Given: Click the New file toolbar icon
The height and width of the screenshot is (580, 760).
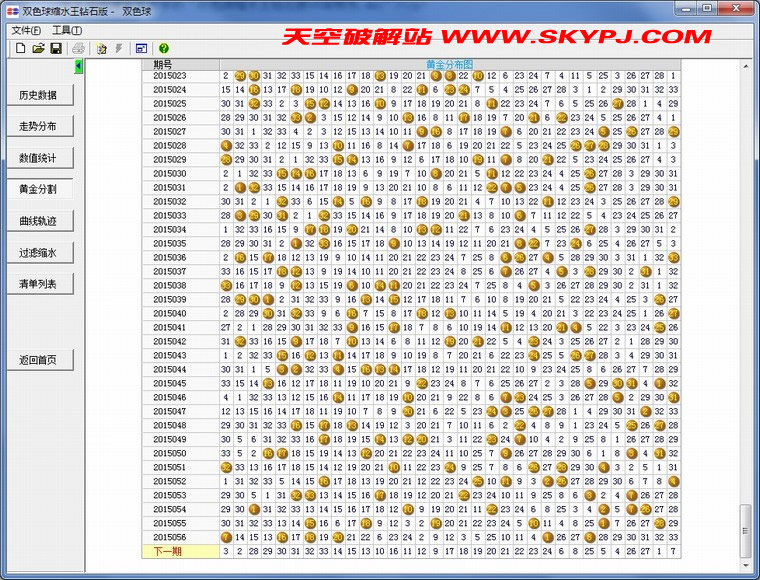Looking at the screenshot, I should coord(20,48).
